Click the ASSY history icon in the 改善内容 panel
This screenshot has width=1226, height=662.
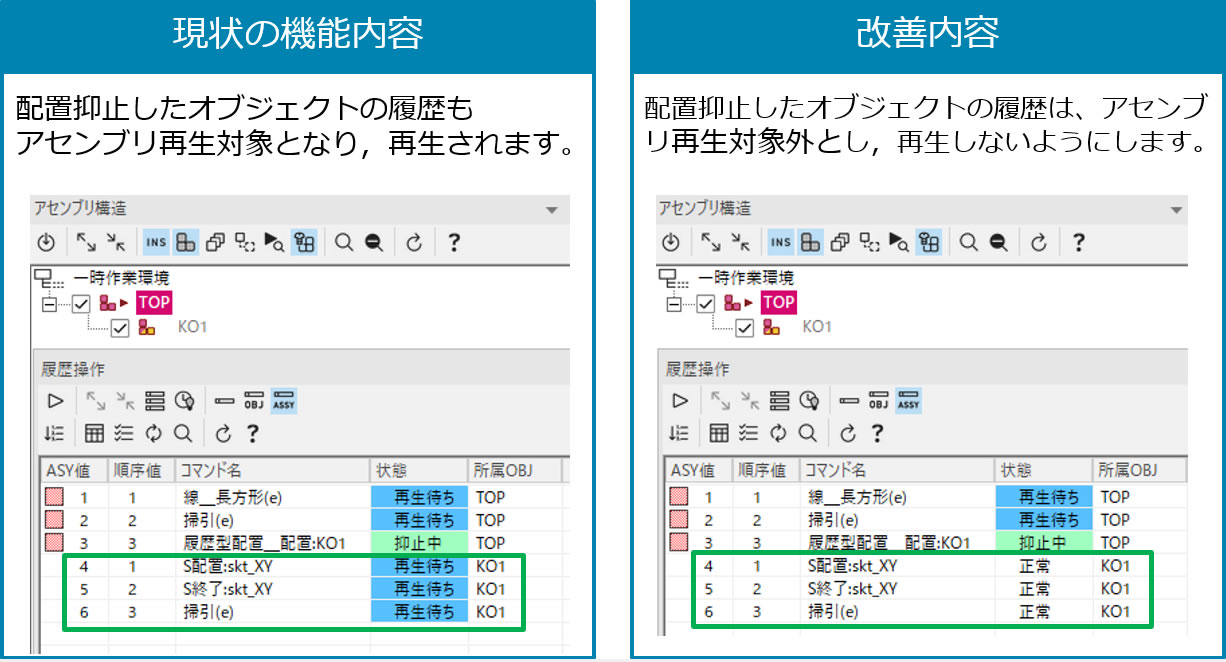point(908,401)
